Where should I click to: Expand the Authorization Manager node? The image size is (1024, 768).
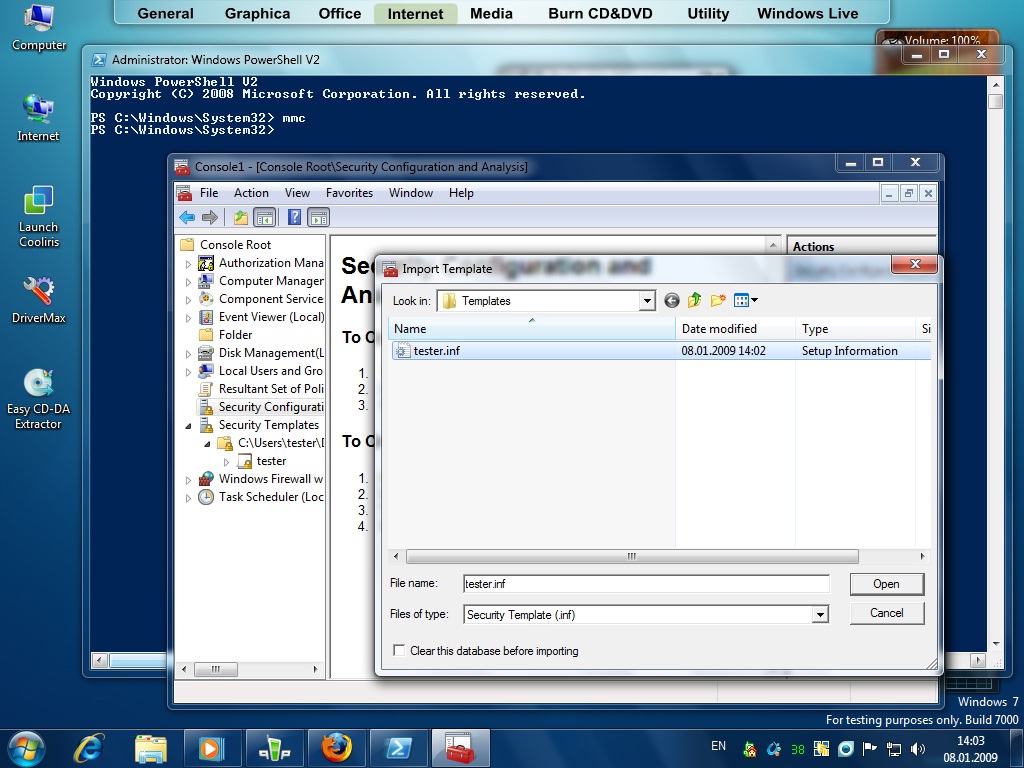pyautogui.click(x=188, y=264)
